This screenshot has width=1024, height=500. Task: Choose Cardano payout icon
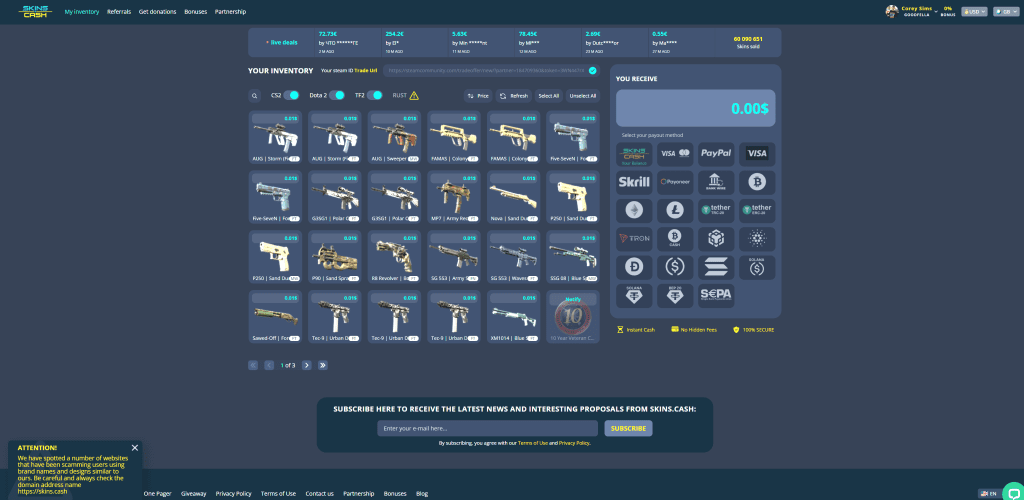click(x=757, y=239)
